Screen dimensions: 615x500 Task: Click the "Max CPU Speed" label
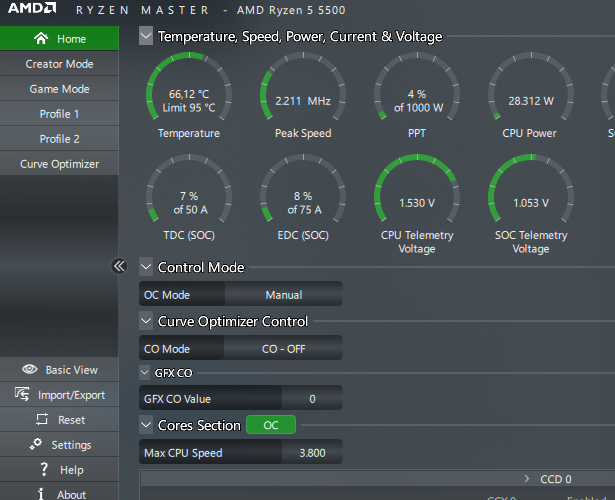coord(183,453)
